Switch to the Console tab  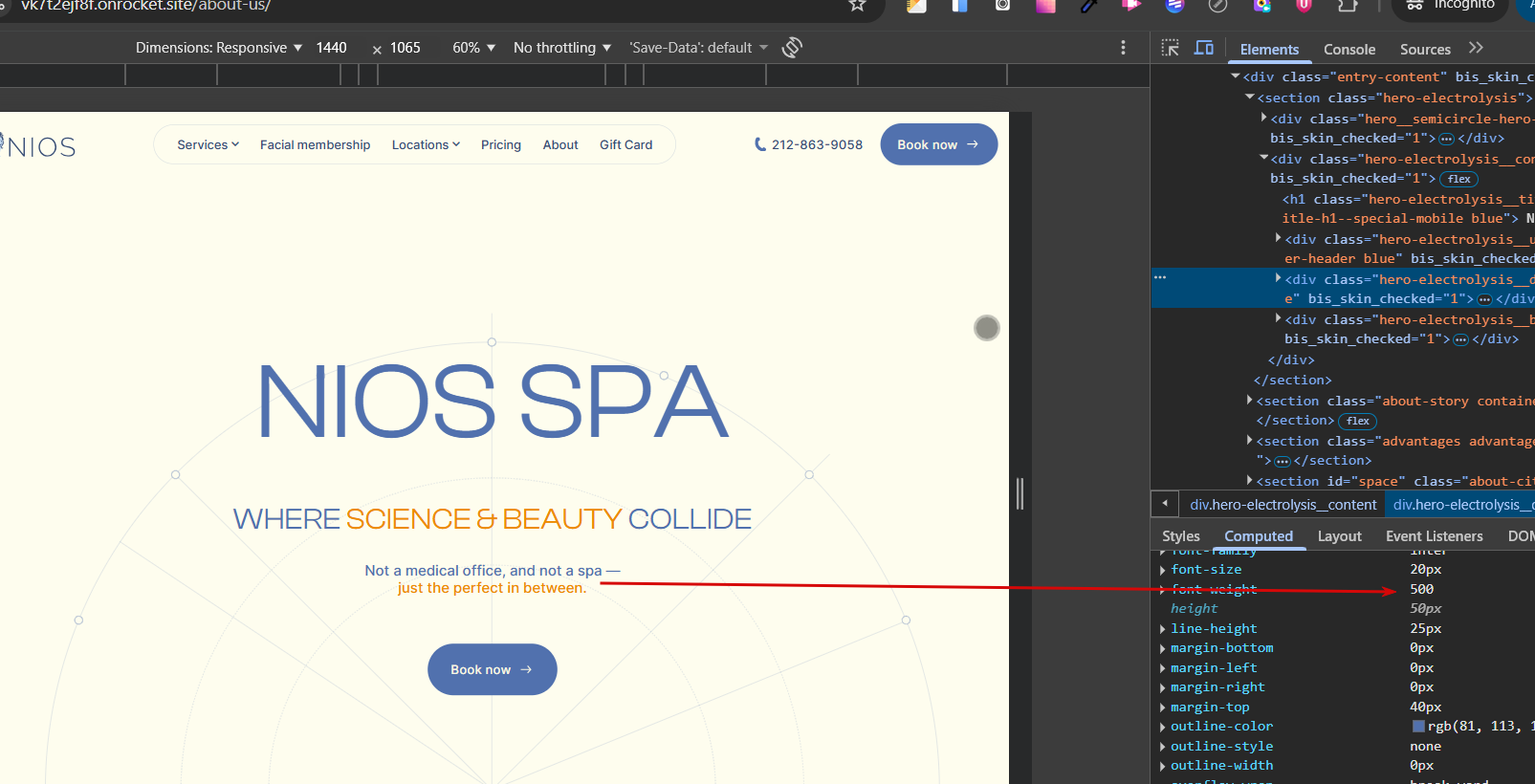[x=1349, y=50]
